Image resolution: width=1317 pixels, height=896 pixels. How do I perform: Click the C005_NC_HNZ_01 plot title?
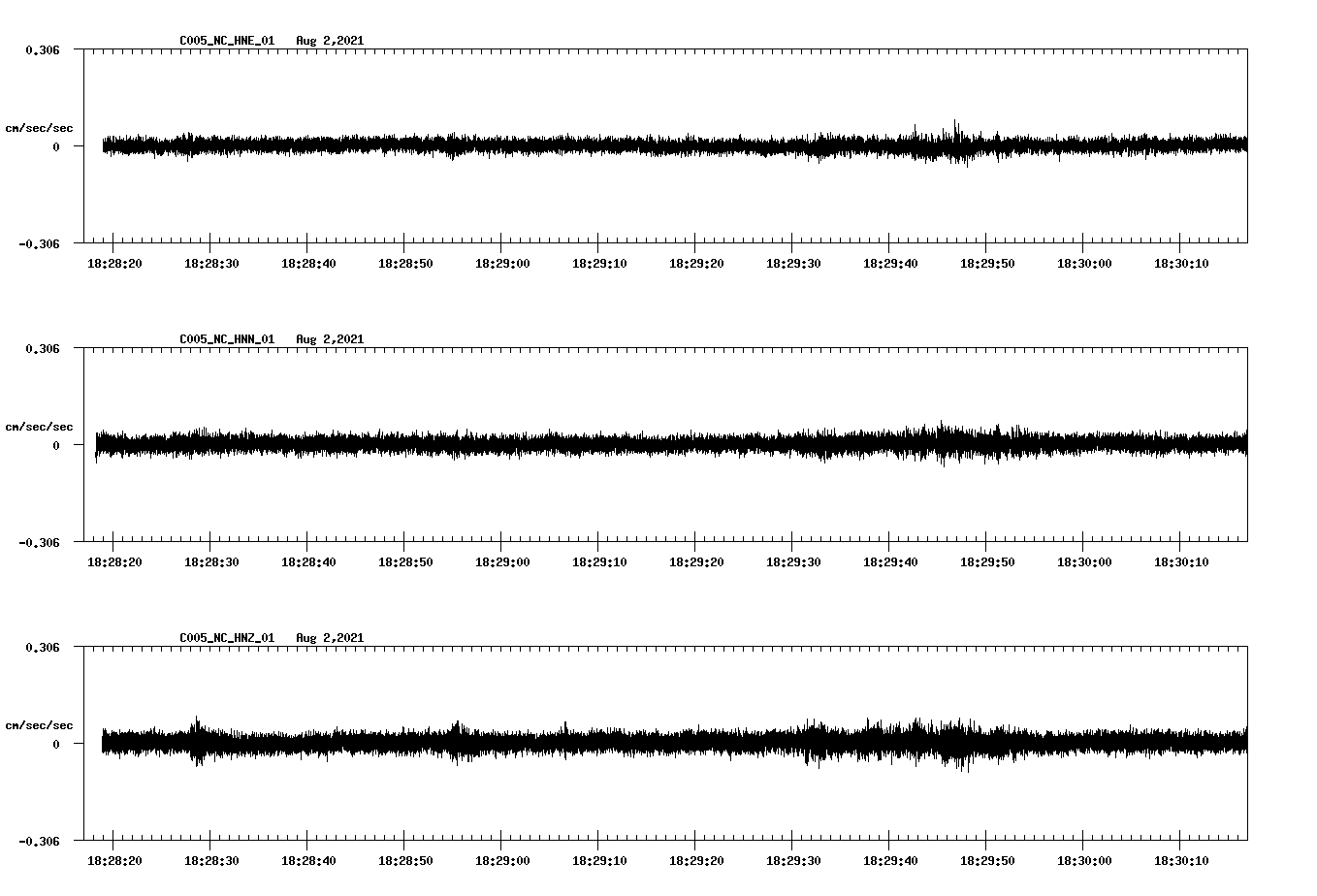(x=227, y=638)
